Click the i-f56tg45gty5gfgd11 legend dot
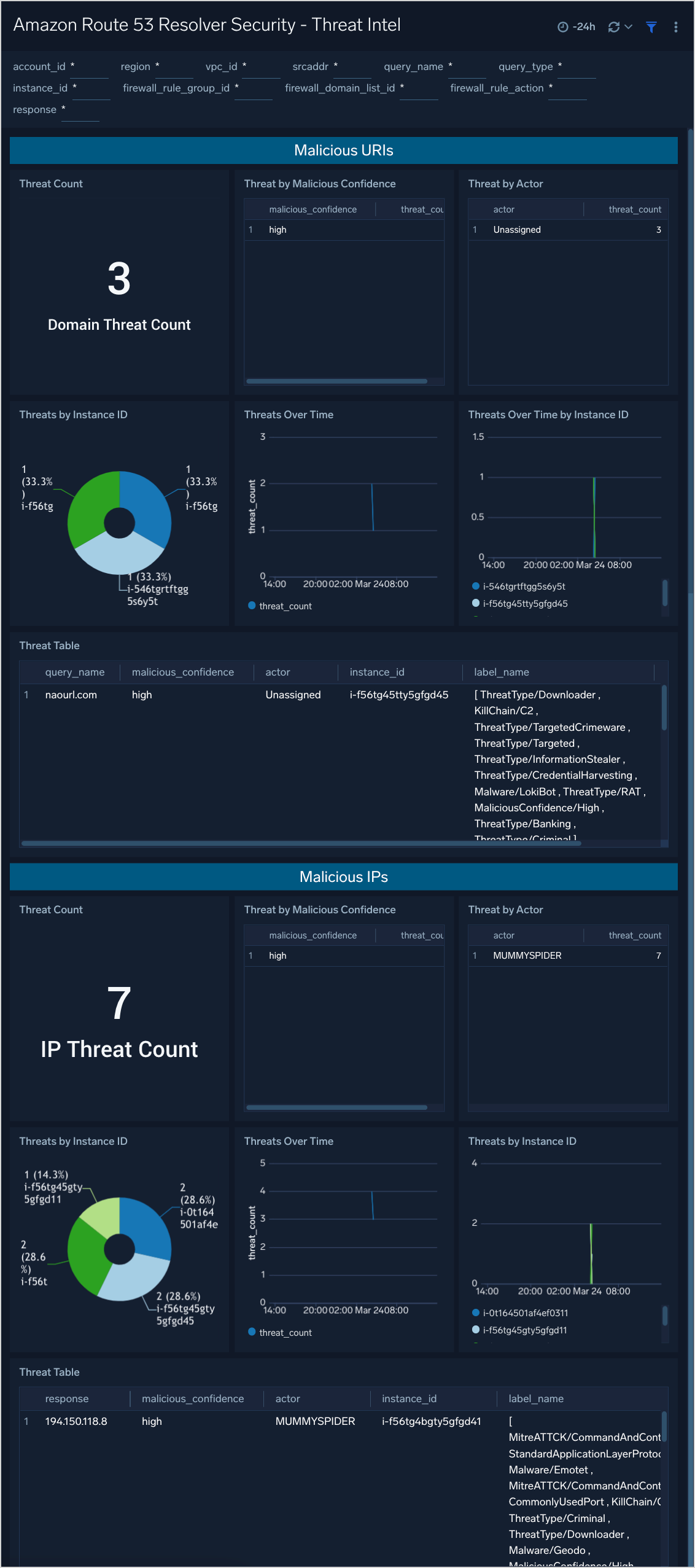The image size is (695, 1568). (x=475, y=1330)
